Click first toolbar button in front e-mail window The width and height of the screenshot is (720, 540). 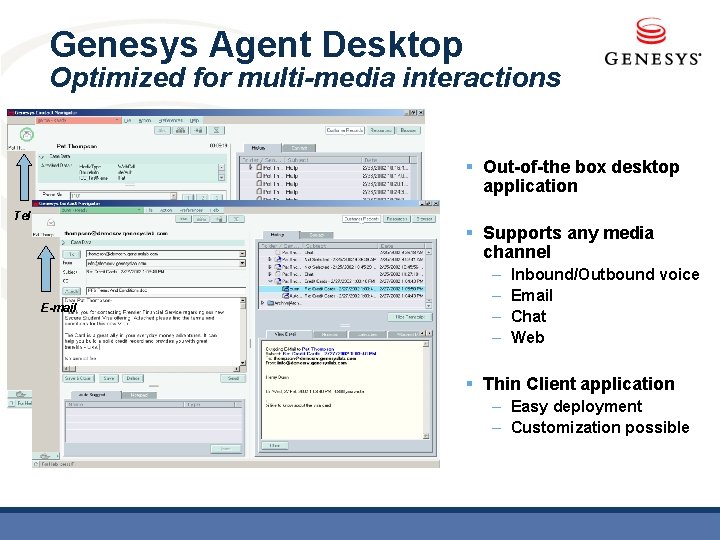[x=183, y=219]
